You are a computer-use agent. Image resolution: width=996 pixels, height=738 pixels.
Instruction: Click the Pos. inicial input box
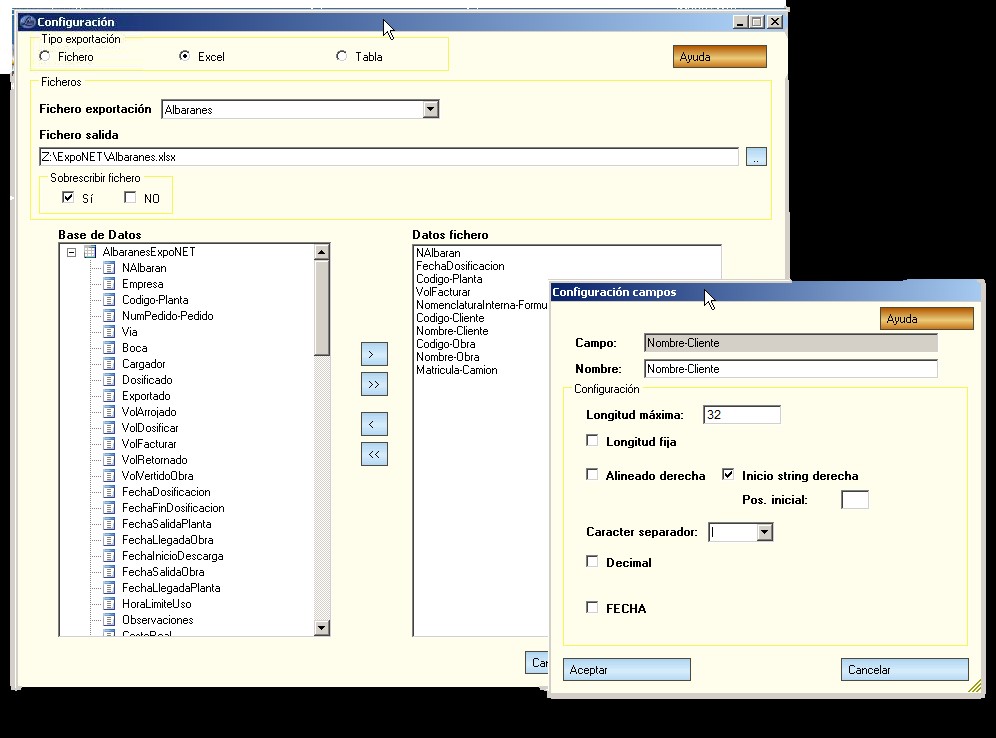[855, 500]
